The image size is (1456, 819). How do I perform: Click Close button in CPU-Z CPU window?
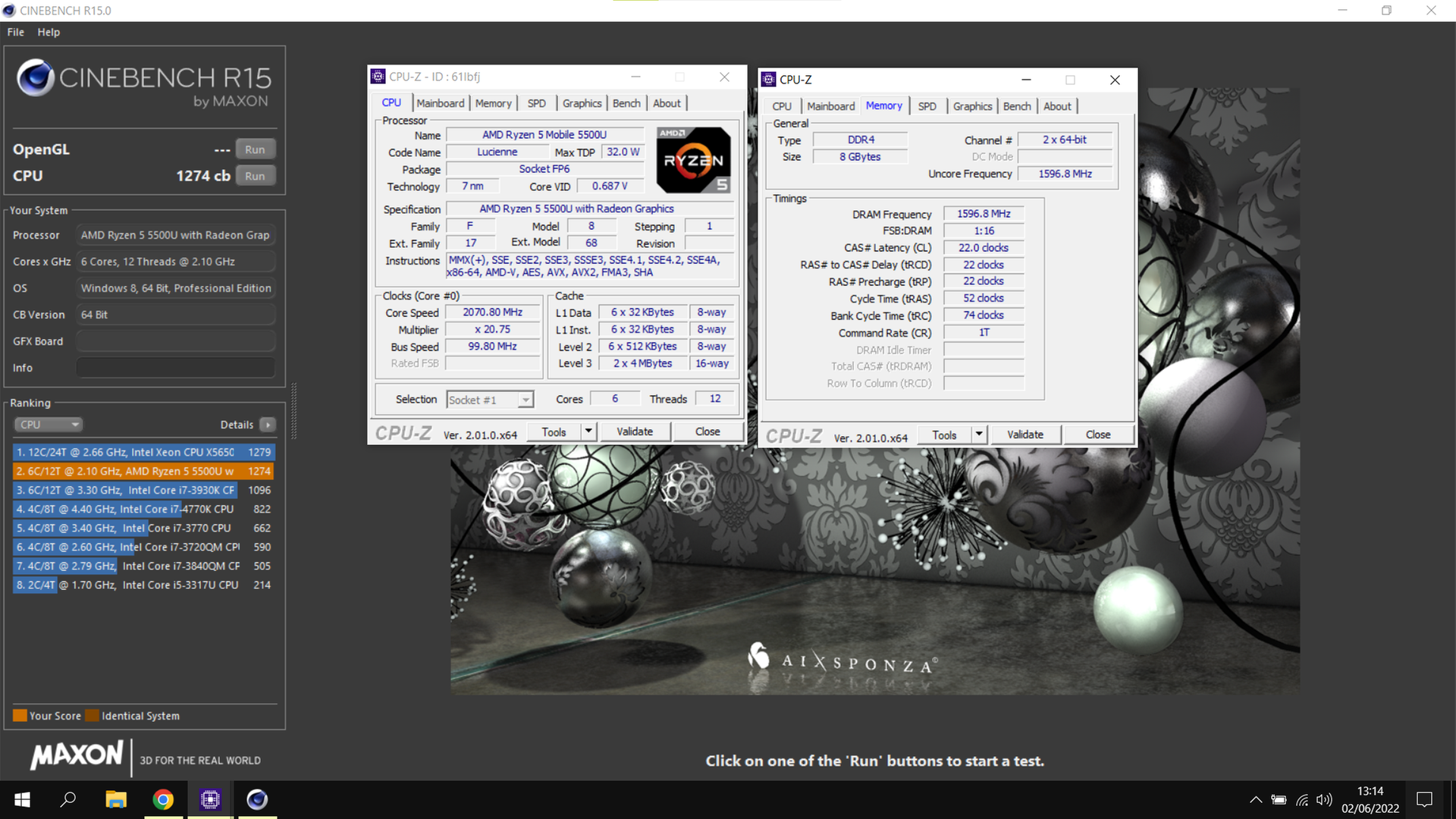[x=708, y=431]
